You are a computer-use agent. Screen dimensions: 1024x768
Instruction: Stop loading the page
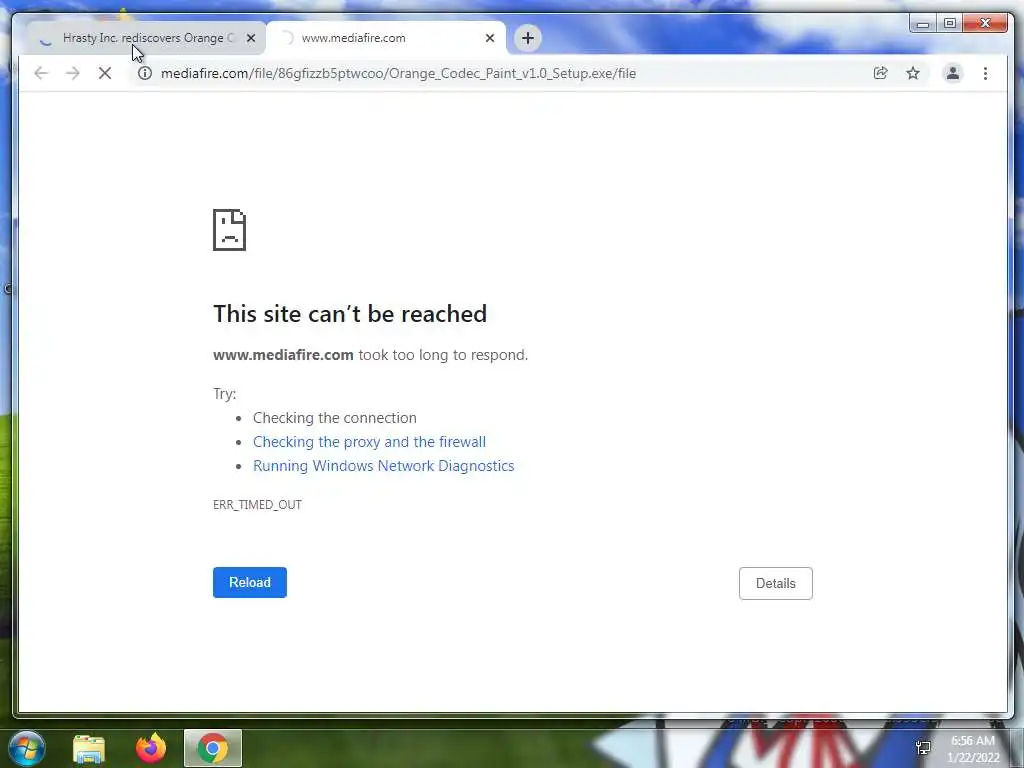(x=104, y=73)
